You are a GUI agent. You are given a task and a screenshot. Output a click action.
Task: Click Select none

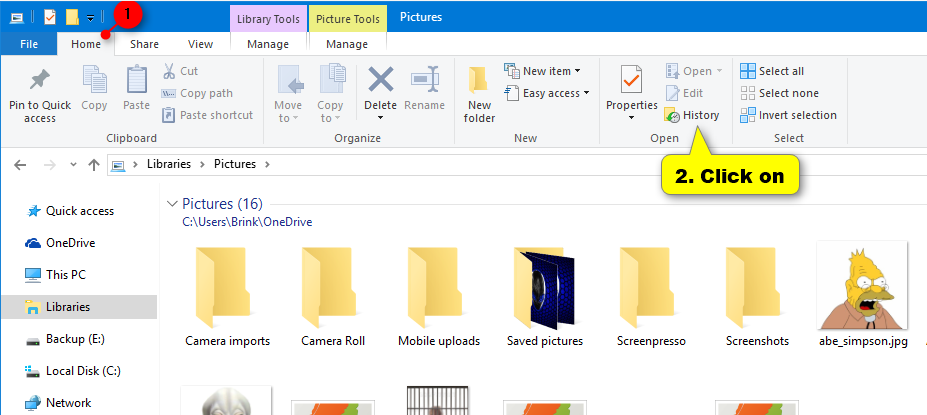(779, 93)
